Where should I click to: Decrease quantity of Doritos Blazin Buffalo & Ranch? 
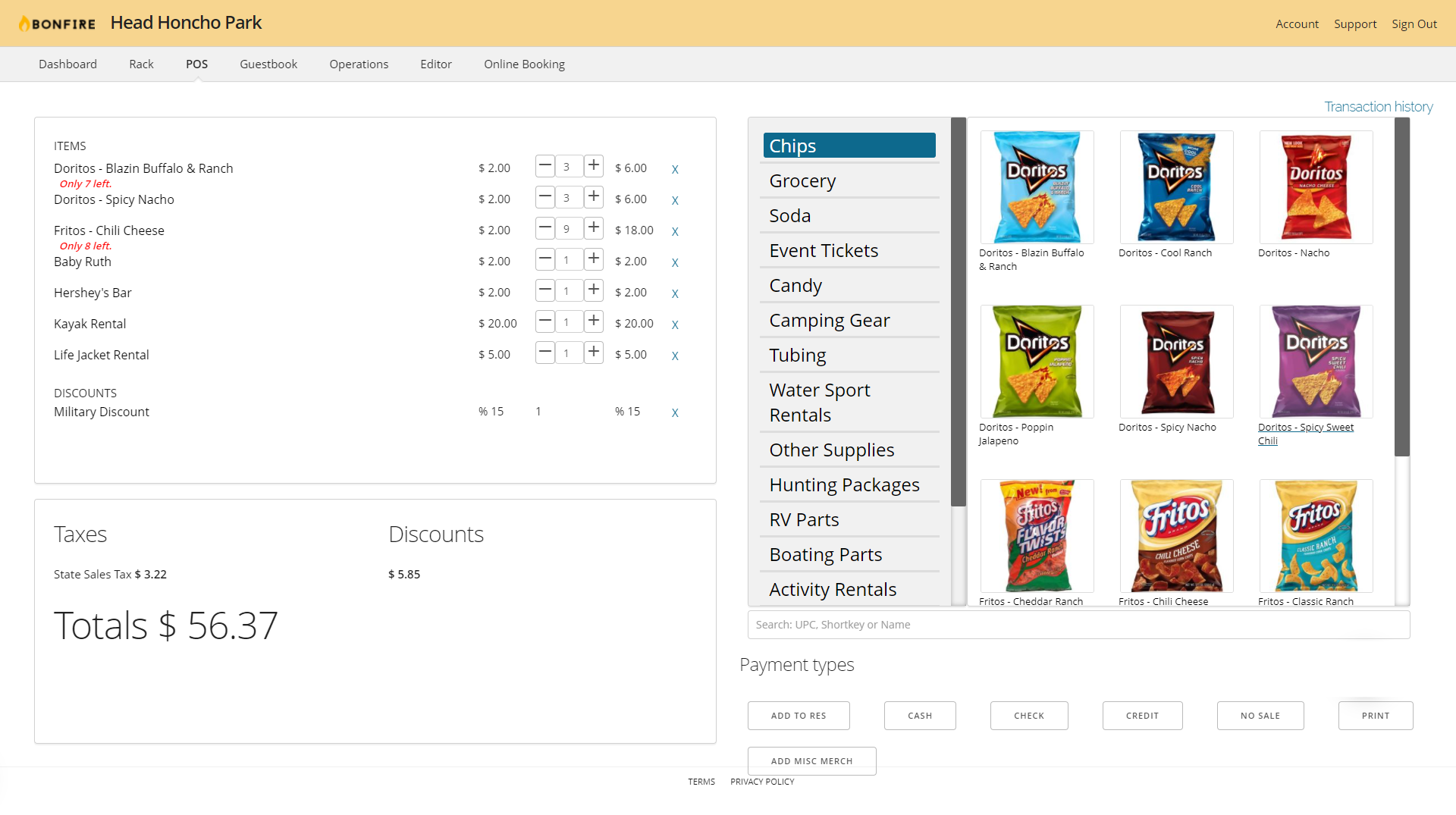[x=544, y=165]
